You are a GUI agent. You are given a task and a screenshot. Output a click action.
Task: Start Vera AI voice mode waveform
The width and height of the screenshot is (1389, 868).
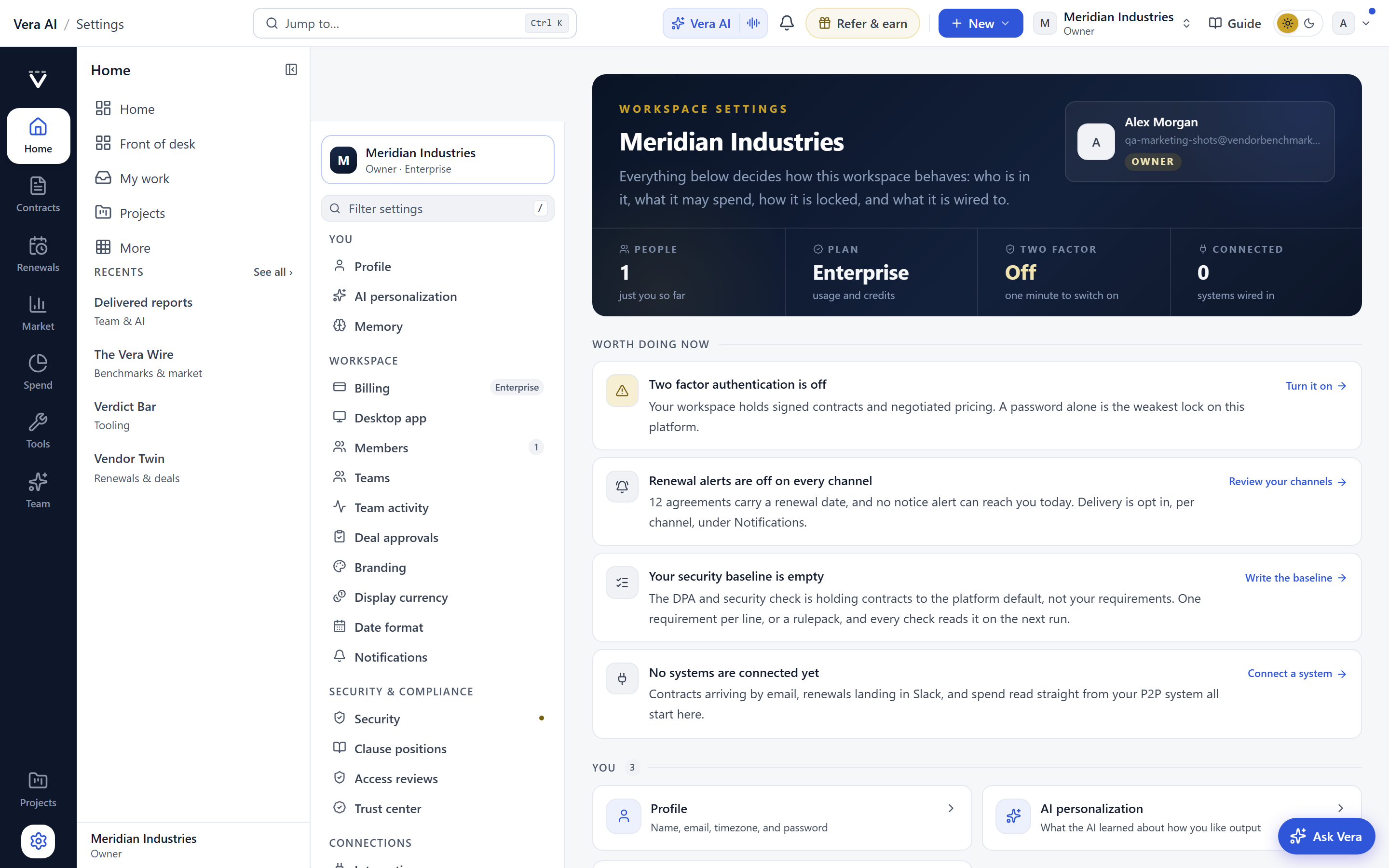pyautogui.click(x=753, y=23)
